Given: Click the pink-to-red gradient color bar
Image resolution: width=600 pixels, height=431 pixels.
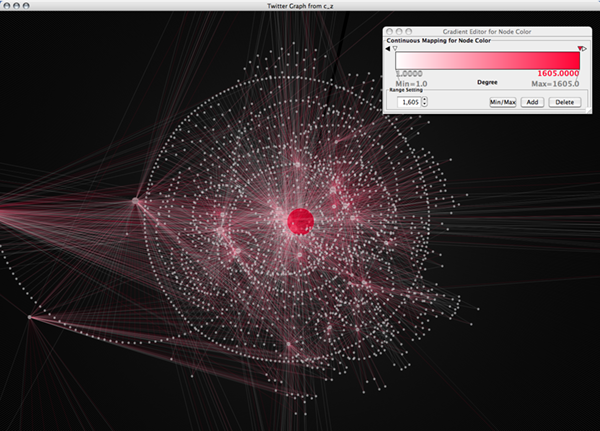Looking at the screenshot, I should tap(488, 60).
